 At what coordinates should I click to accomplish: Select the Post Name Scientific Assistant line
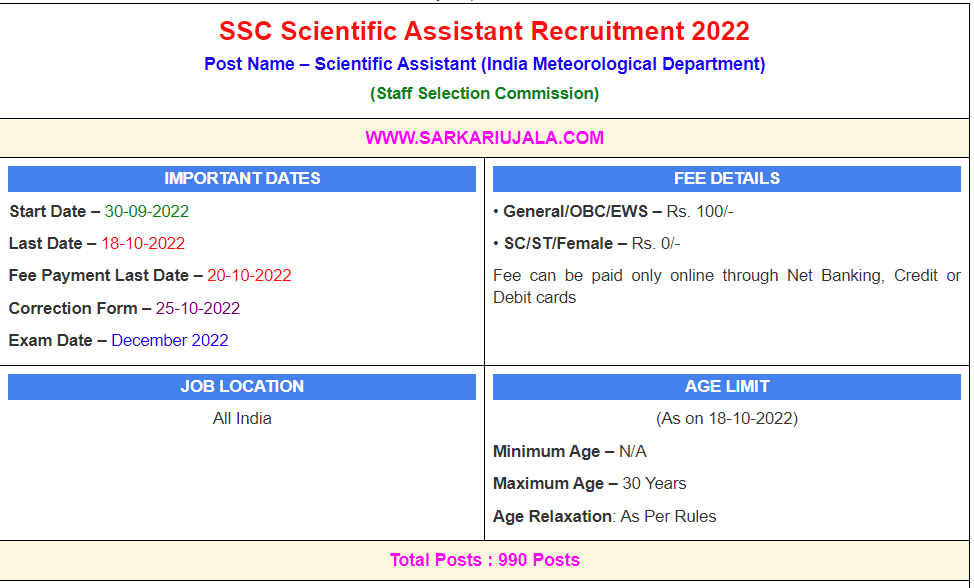pos(484,64)
